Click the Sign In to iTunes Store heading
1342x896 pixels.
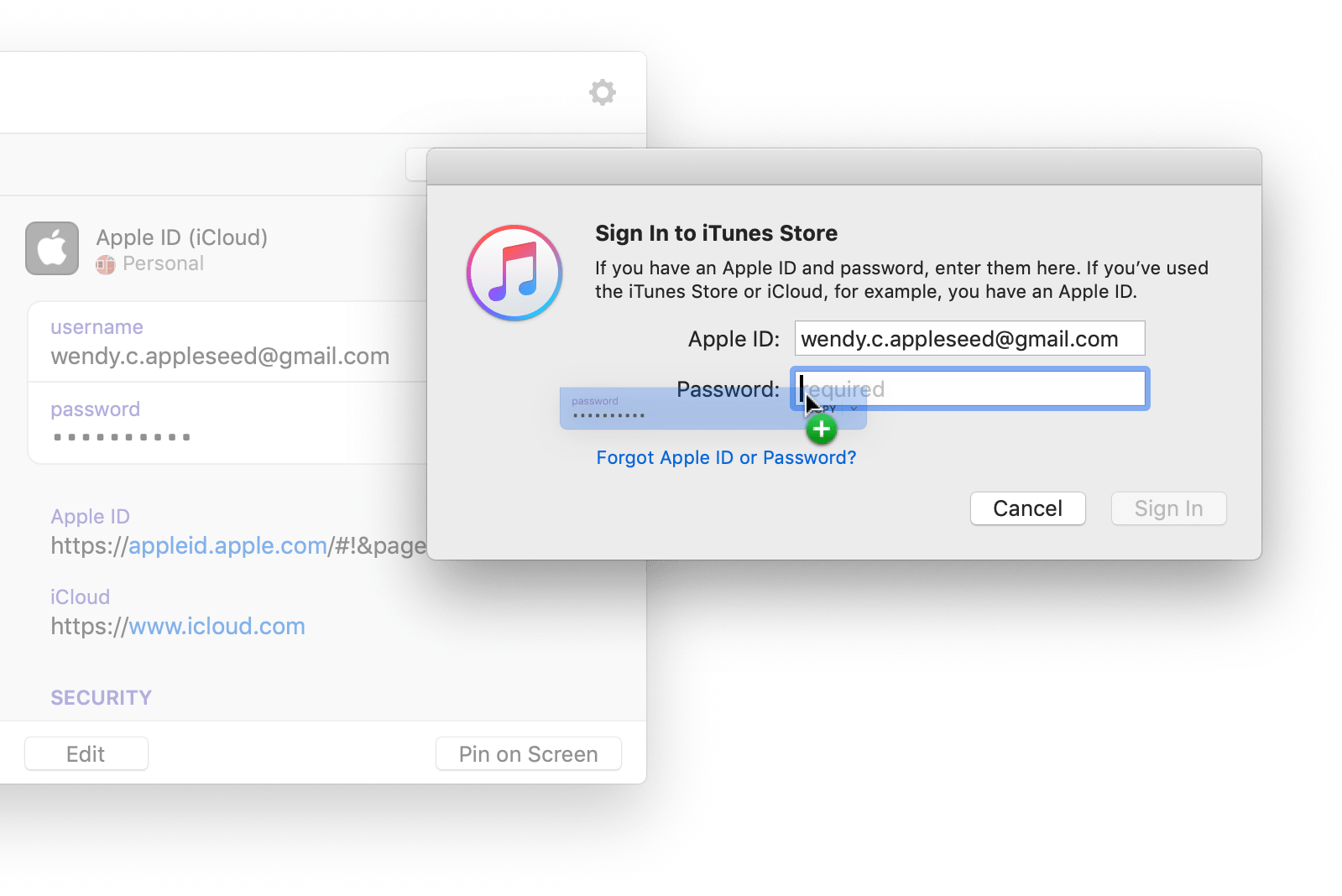[x=716, y=233]
